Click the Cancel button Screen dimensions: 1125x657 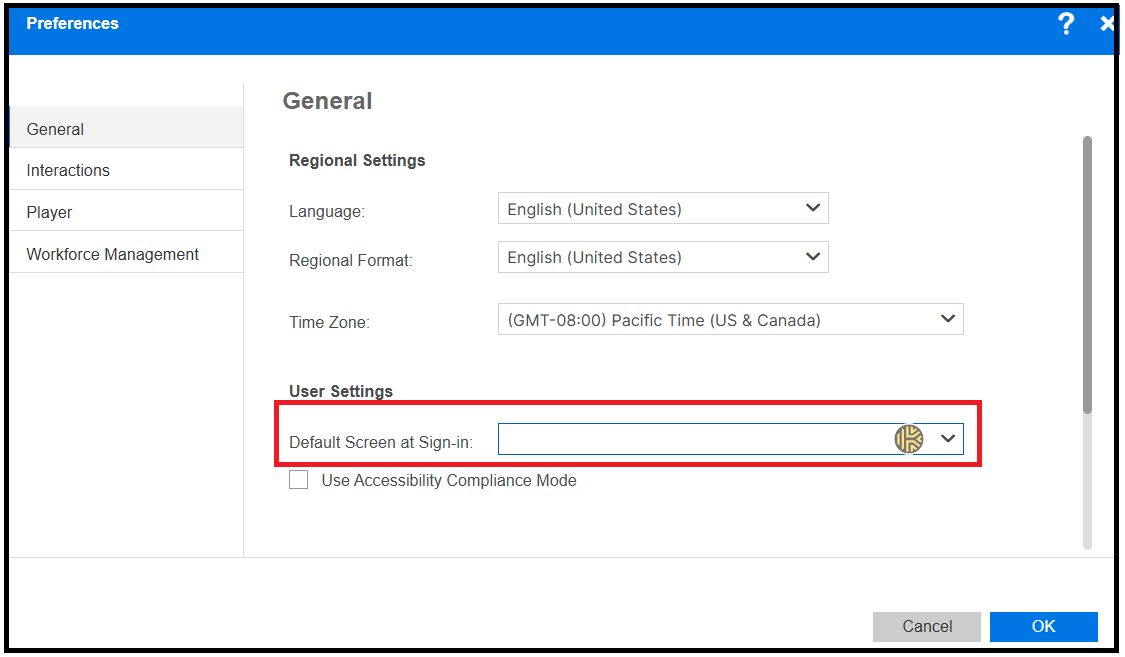926,626
